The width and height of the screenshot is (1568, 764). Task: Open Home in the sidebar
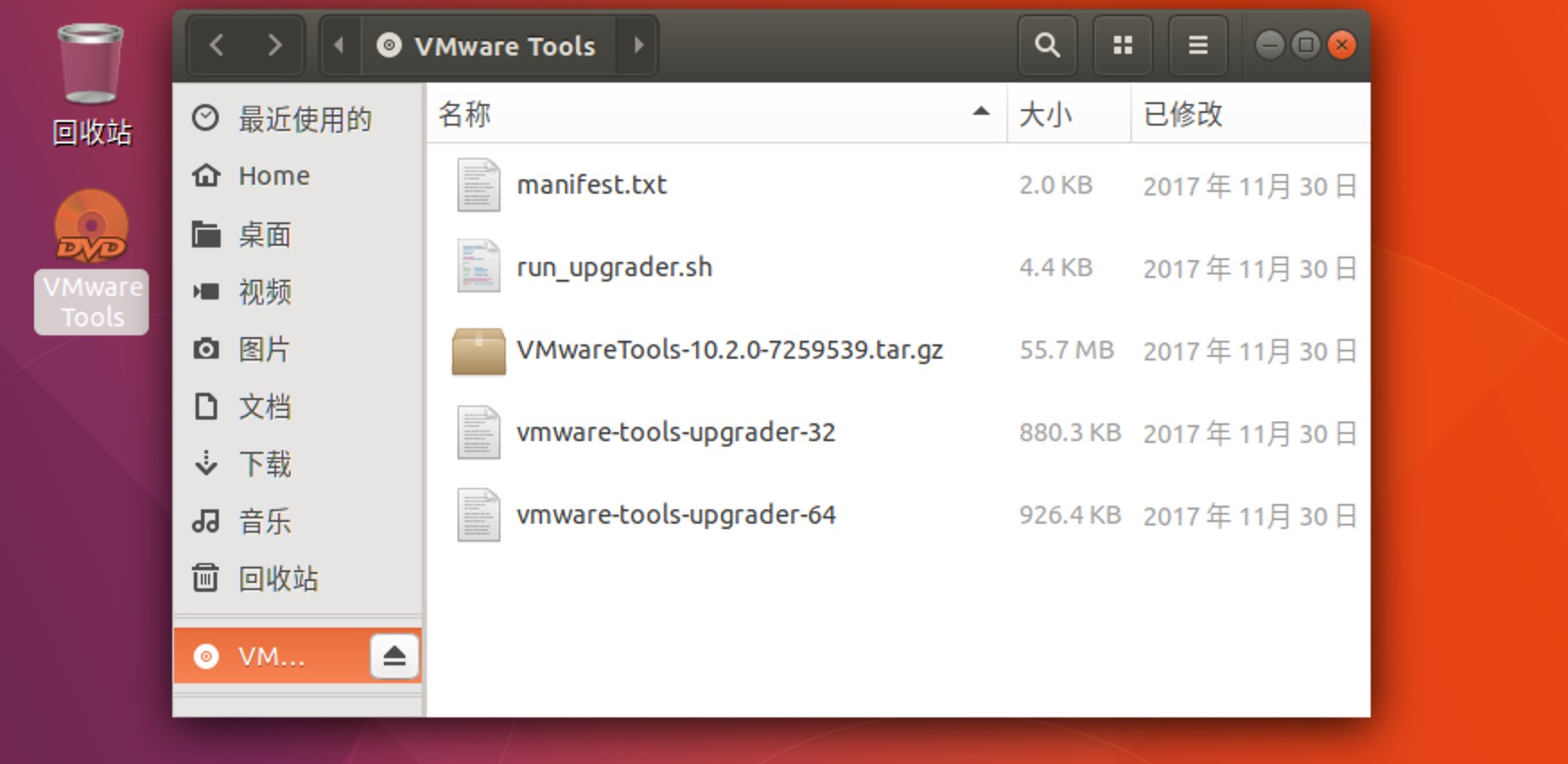tap(298, 176)
